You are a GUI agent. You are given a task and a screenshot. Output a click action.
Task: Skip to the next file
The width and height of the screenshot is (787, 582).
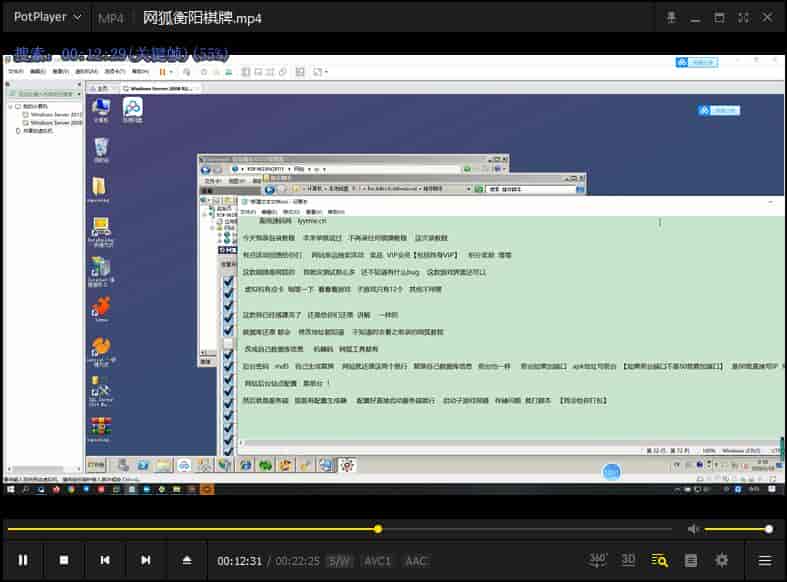146,560
